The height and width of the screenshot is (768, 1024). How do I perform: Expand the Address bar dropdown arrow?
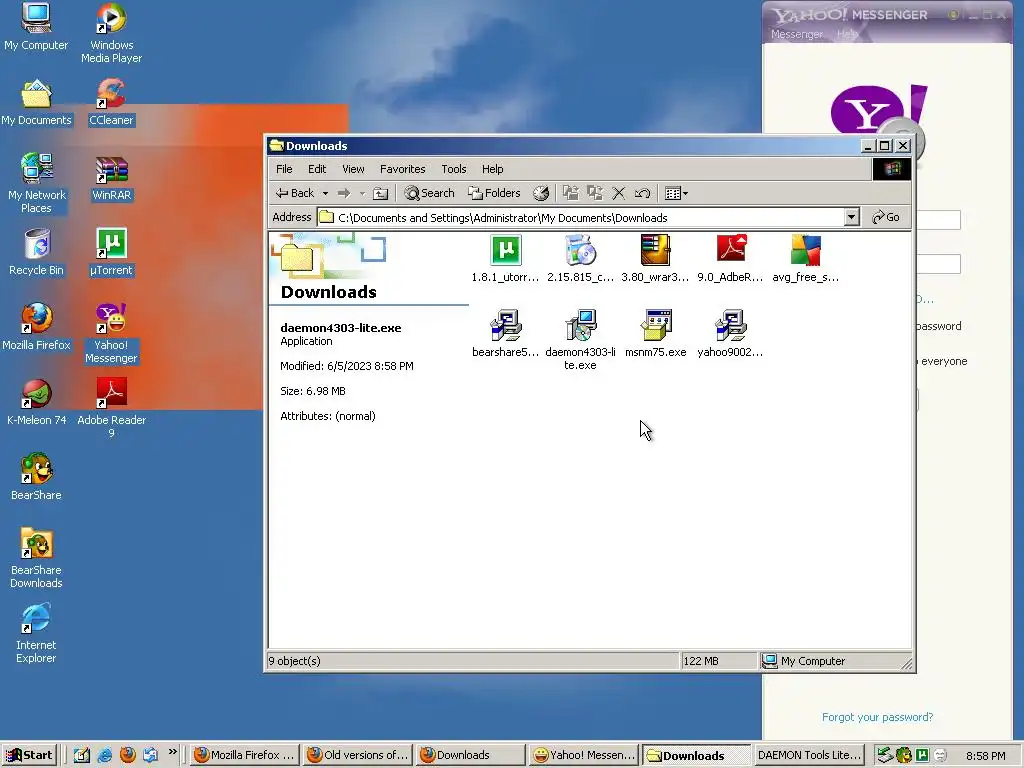pyautogui.click(x=851, y=217)
